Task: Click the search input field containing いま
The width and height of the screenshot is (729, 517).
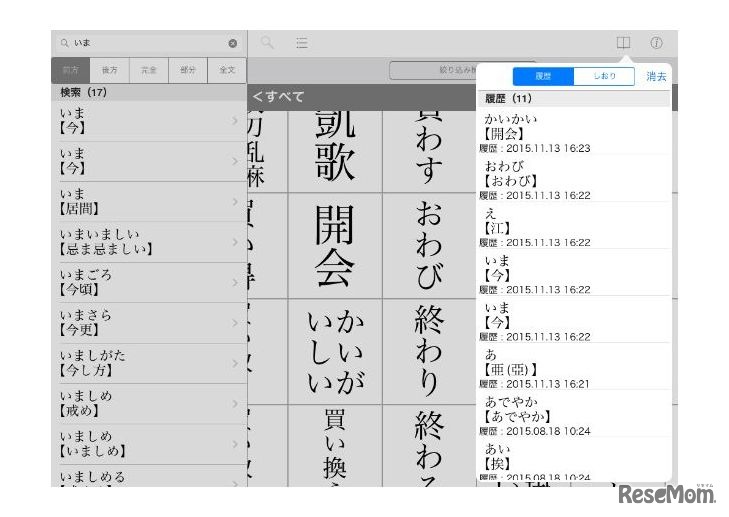Action: [x=149, y=43]
